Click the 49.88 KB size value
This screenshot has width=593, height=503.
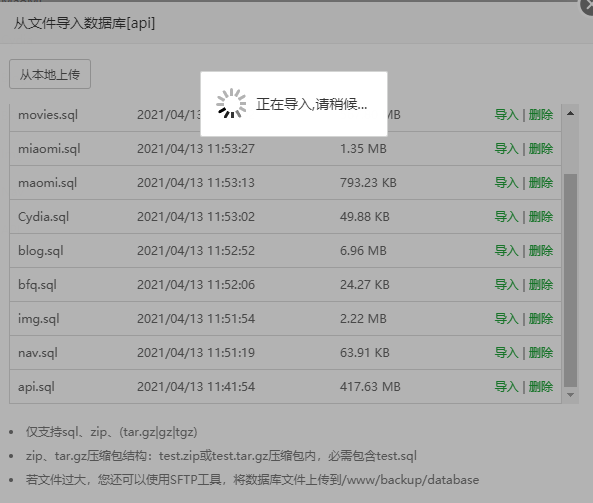click(x=365, y=217)
